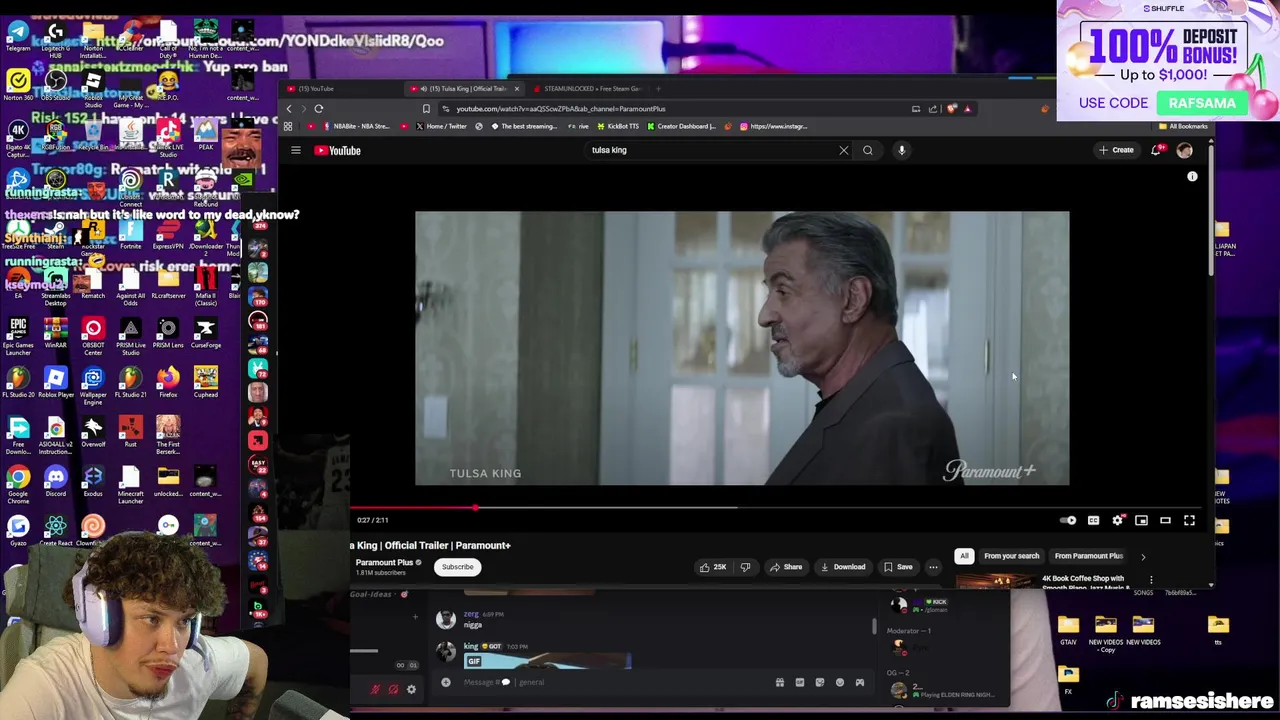Click the YouTube logo
The width and height of the screenshot is (1280, 720).
pyautogui.click(x=337, y=150)
